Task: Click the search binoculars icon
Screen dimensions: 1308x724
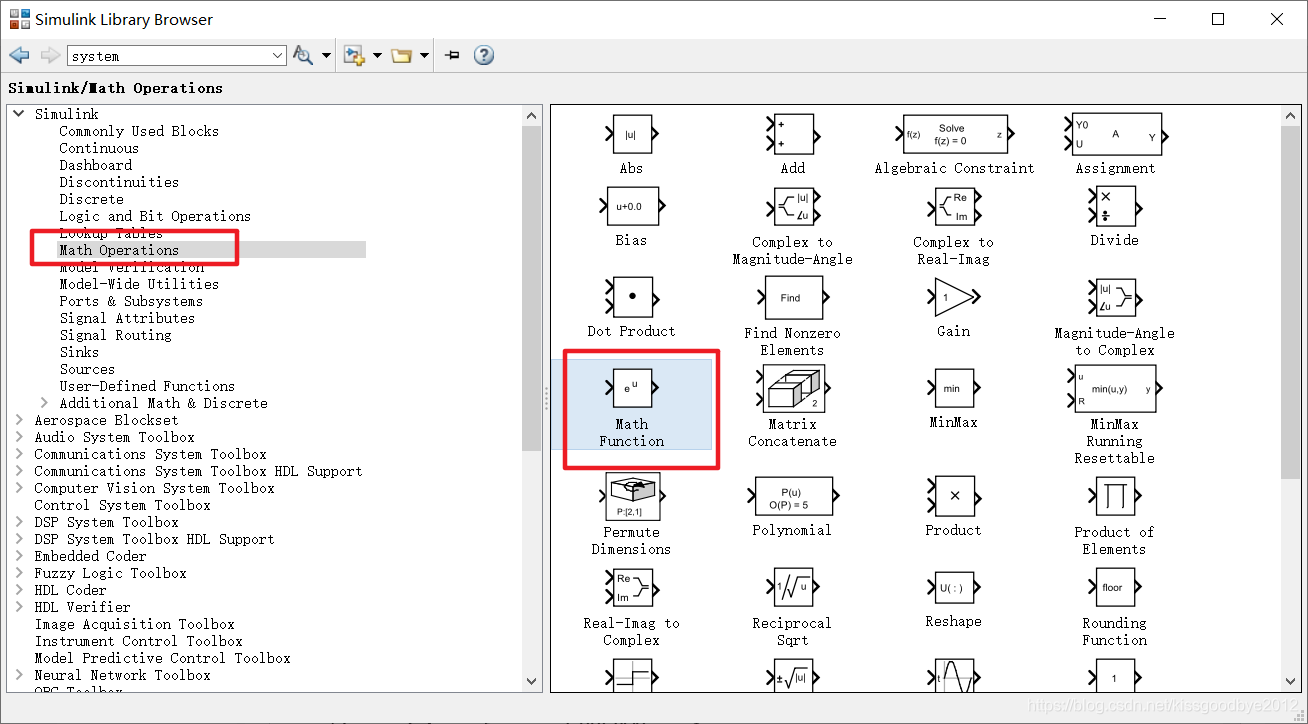Action: [x=303, y=55]
